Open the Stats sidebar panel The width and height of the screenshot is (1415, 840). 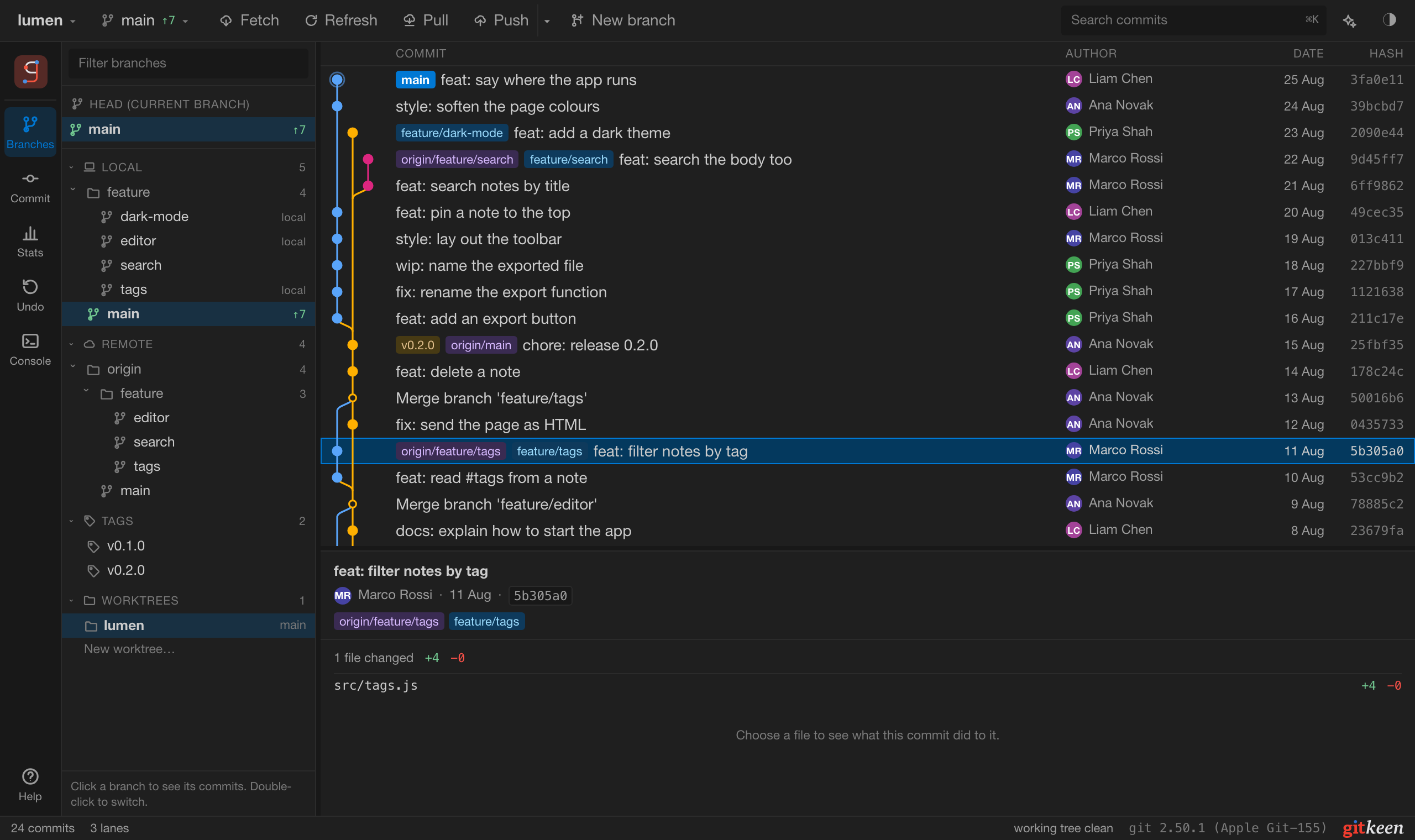[30, 242]
